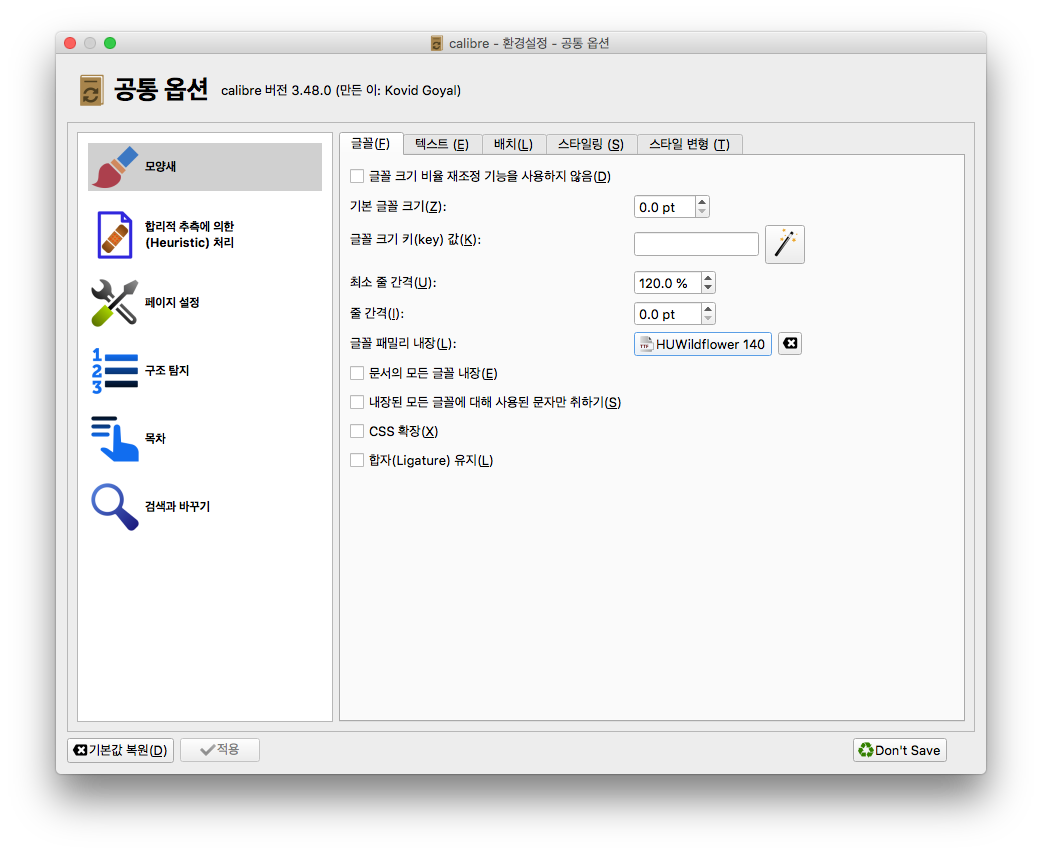Select the 페이지 설정 sidebar label
This screenshot has height=854, width=1042.
172,302
